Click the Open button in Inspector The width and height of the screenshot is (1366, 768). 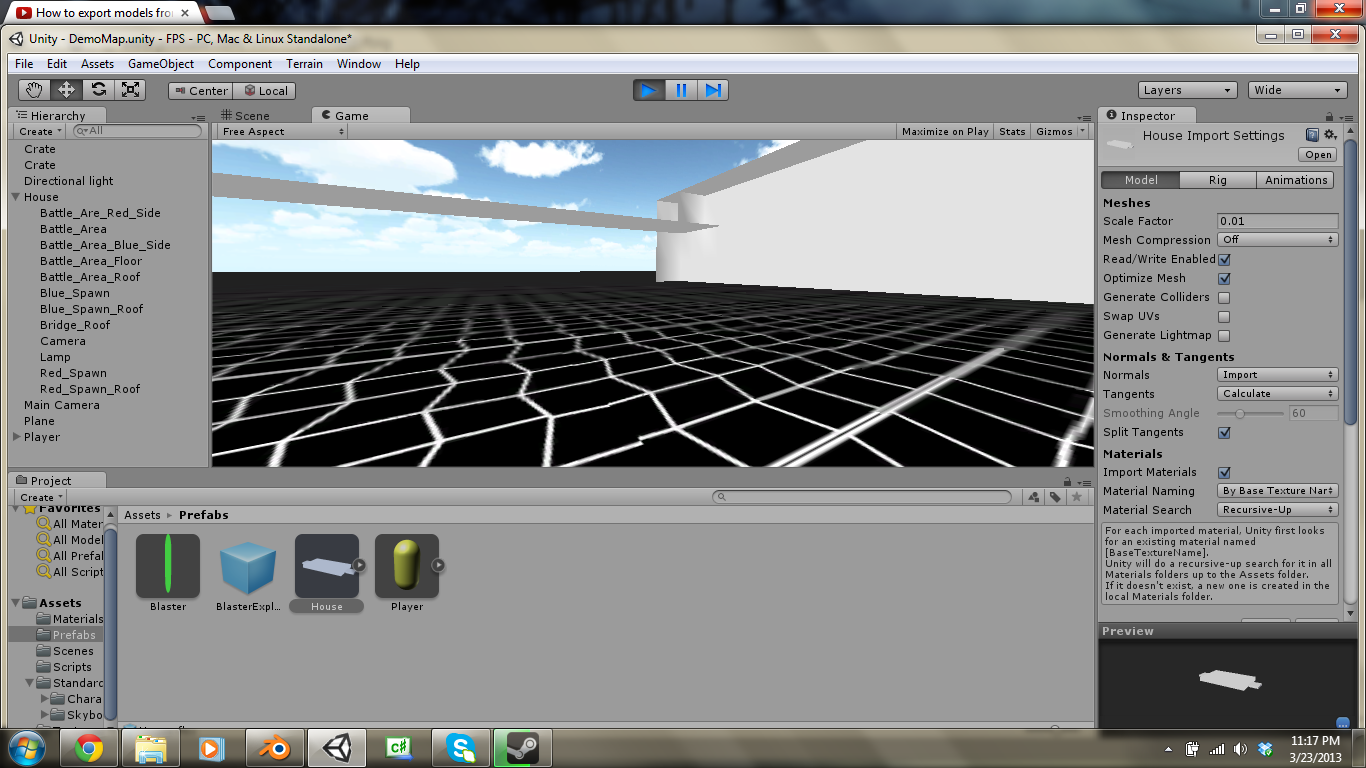pos(1318,155)
